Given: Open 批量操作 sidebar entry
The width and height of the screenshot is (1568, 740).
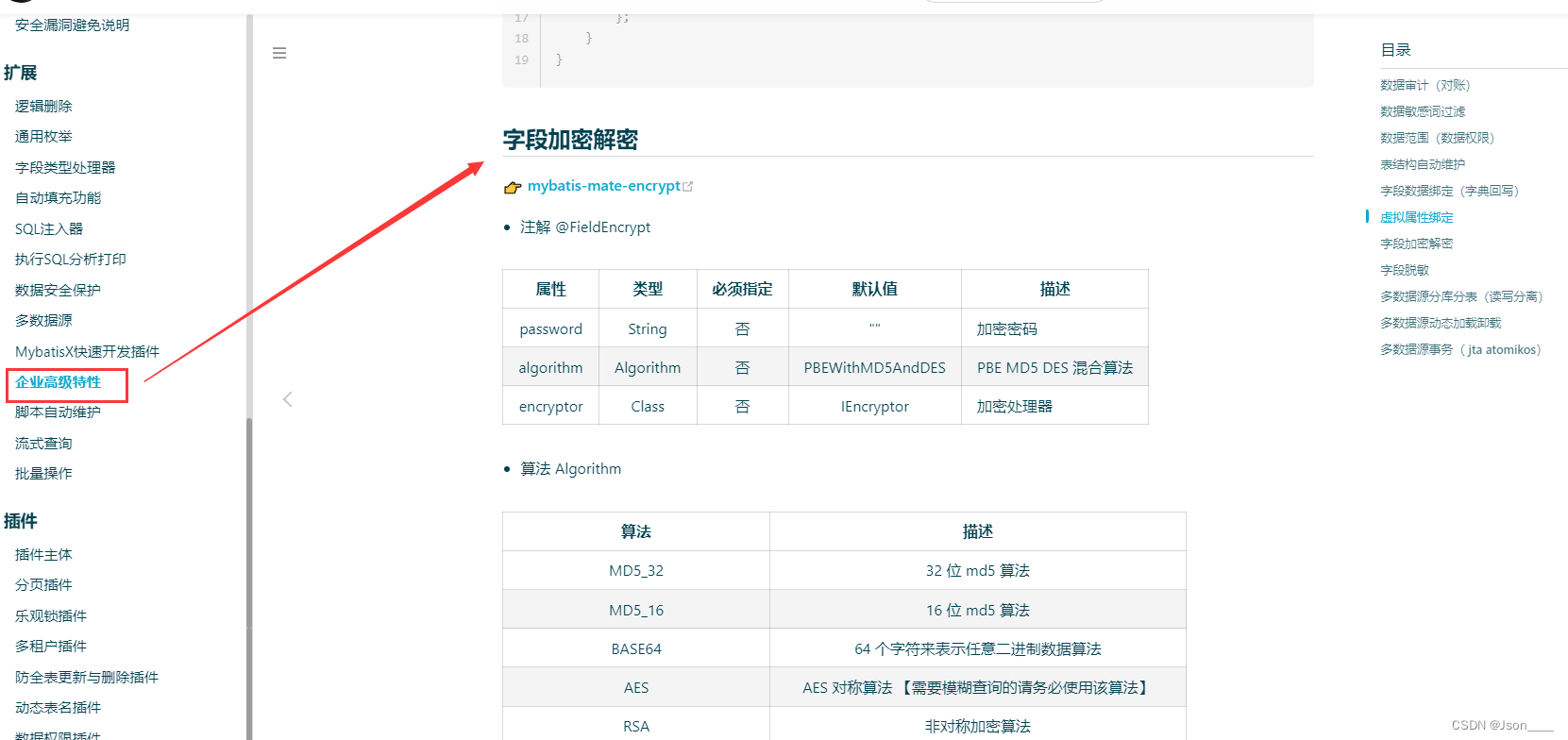Looking at the screenshot, I should click(43, 473).
